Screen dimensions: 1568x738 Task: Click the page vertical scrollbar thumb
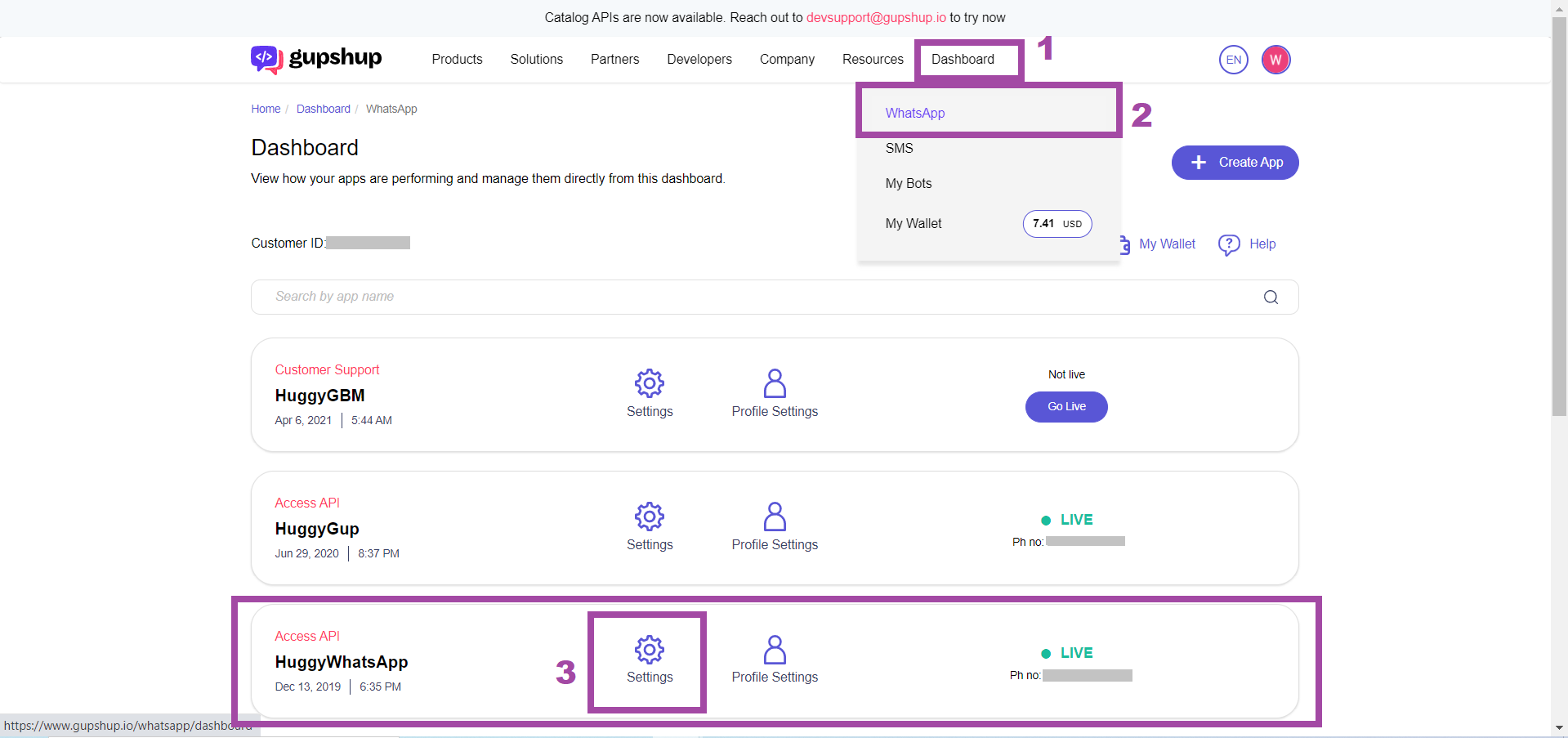pos(1560,217)
